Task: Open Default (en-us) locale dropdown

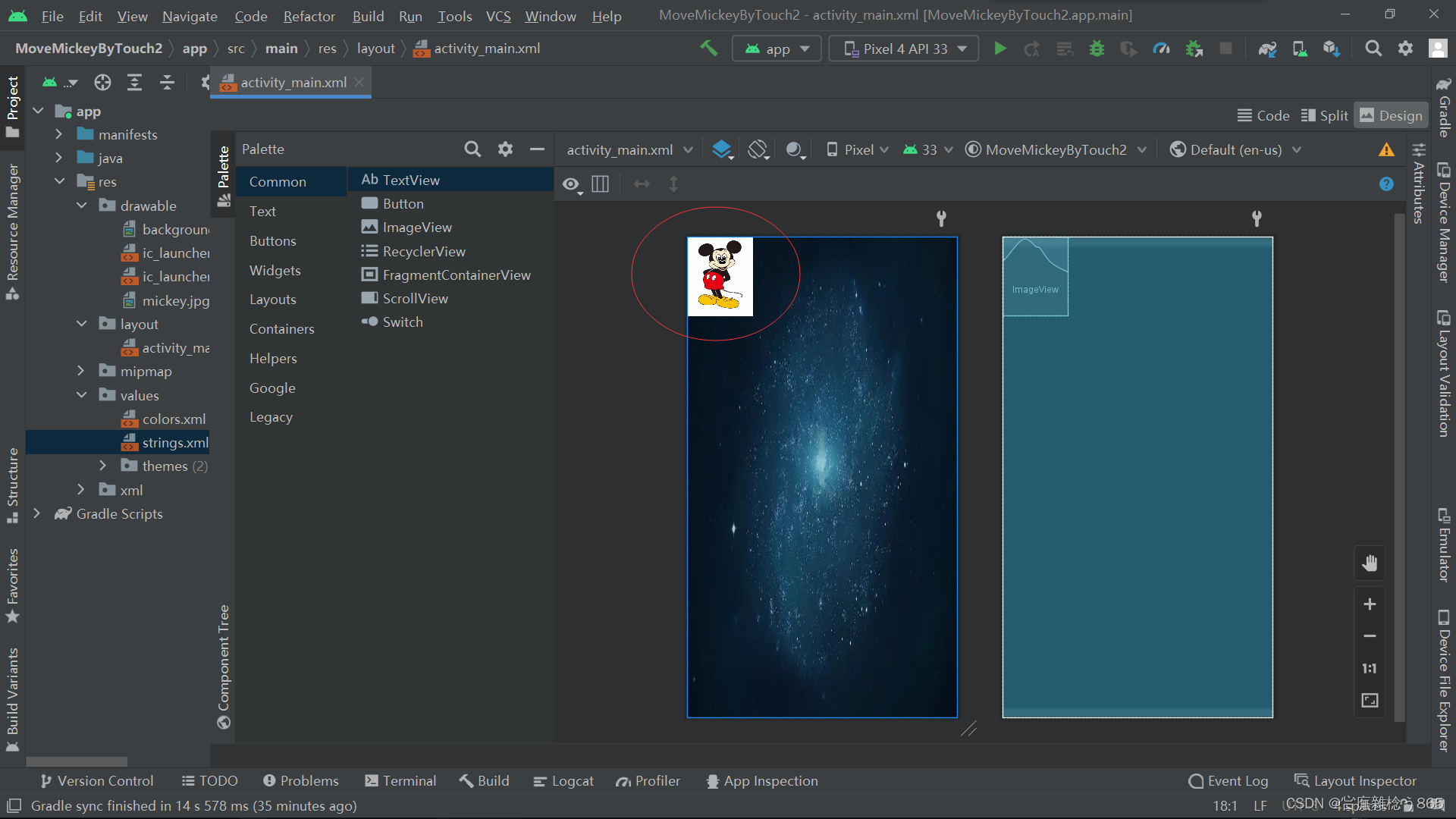Action: pyautogui.click(x=1235, y=149)
